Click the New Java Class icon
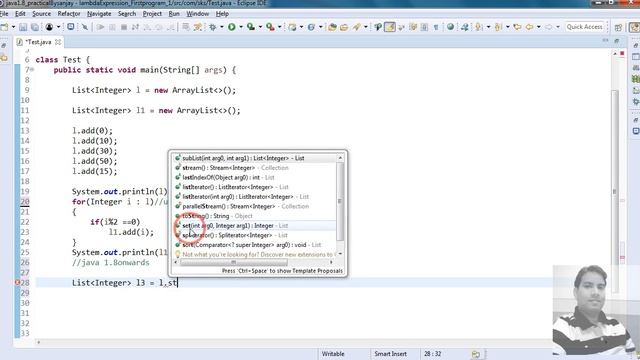 click(311, 27)
